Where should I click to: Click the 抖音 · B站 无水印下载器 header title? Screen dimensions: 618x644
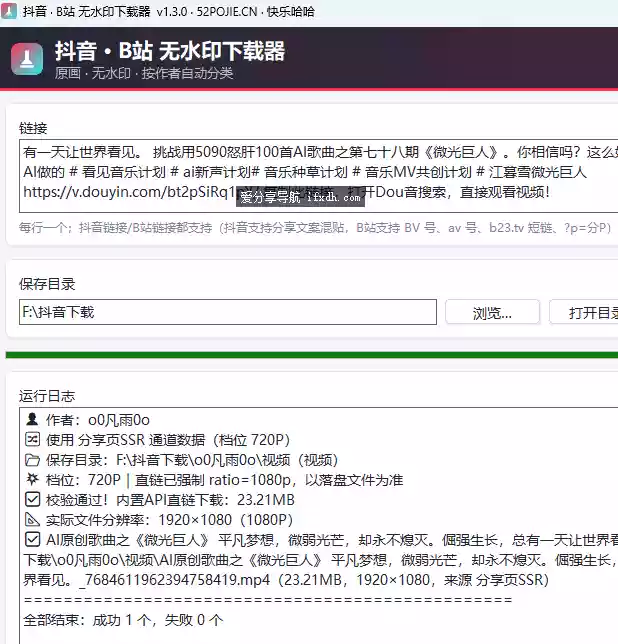[x=170, y=51]
